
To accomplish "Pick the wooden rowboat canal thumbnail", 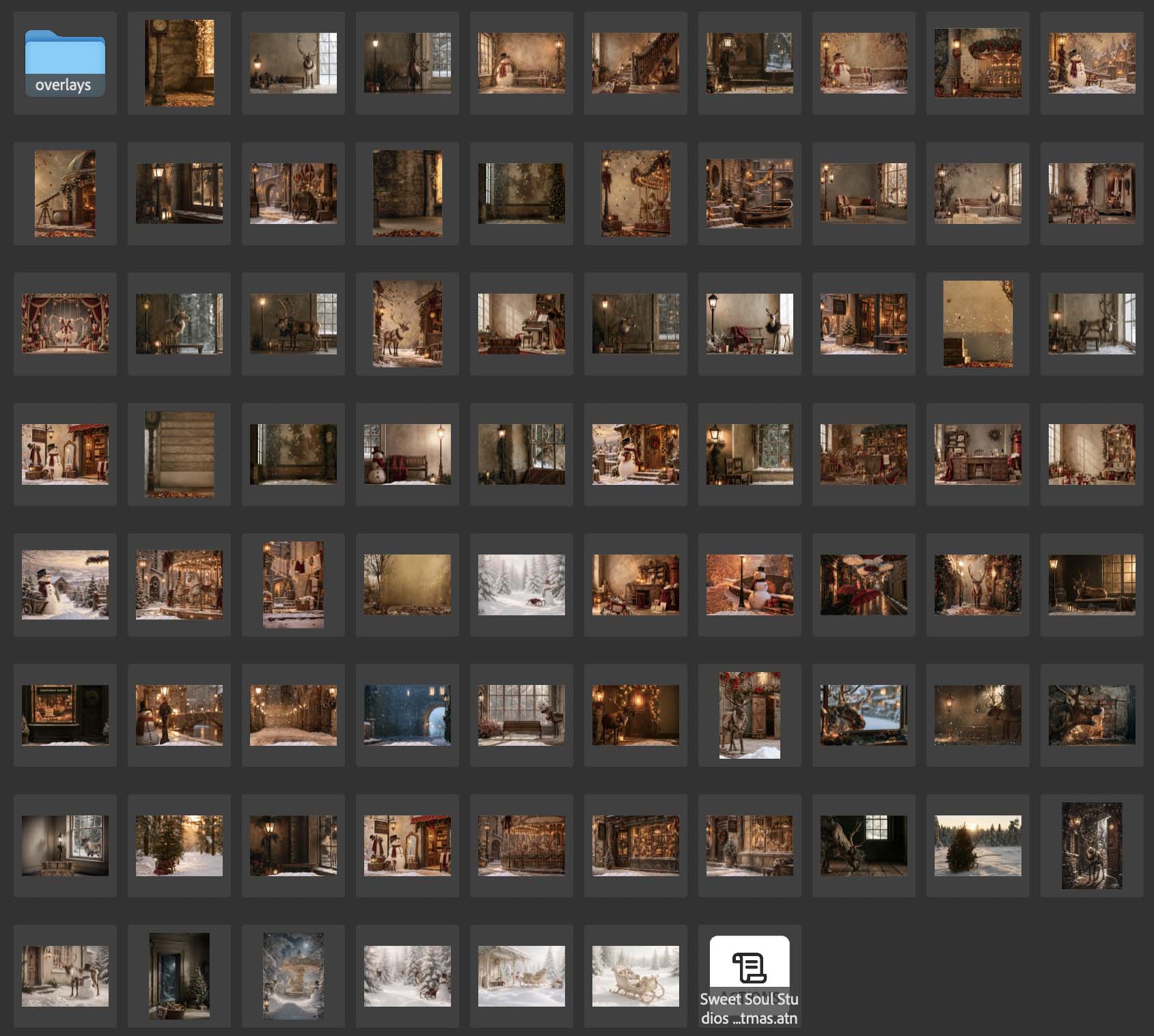I will click(x=750, y=193).
